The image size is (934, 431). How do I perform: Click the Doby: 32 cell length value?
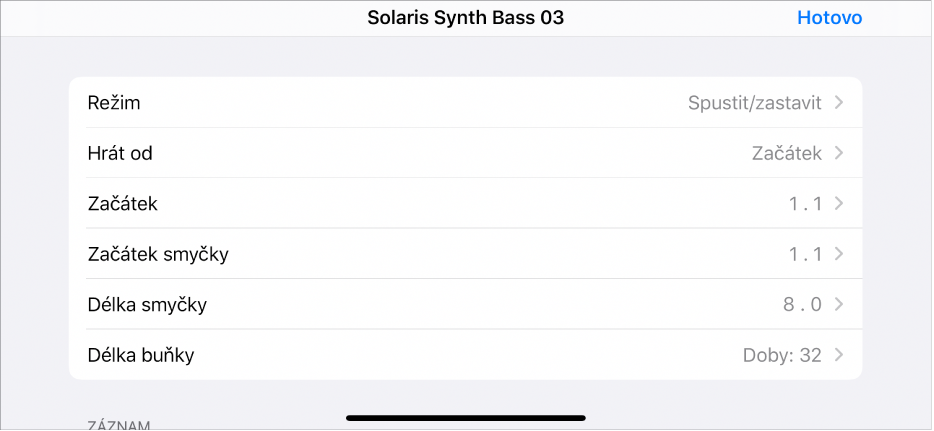pyautogui.click(x=781, y=354)
